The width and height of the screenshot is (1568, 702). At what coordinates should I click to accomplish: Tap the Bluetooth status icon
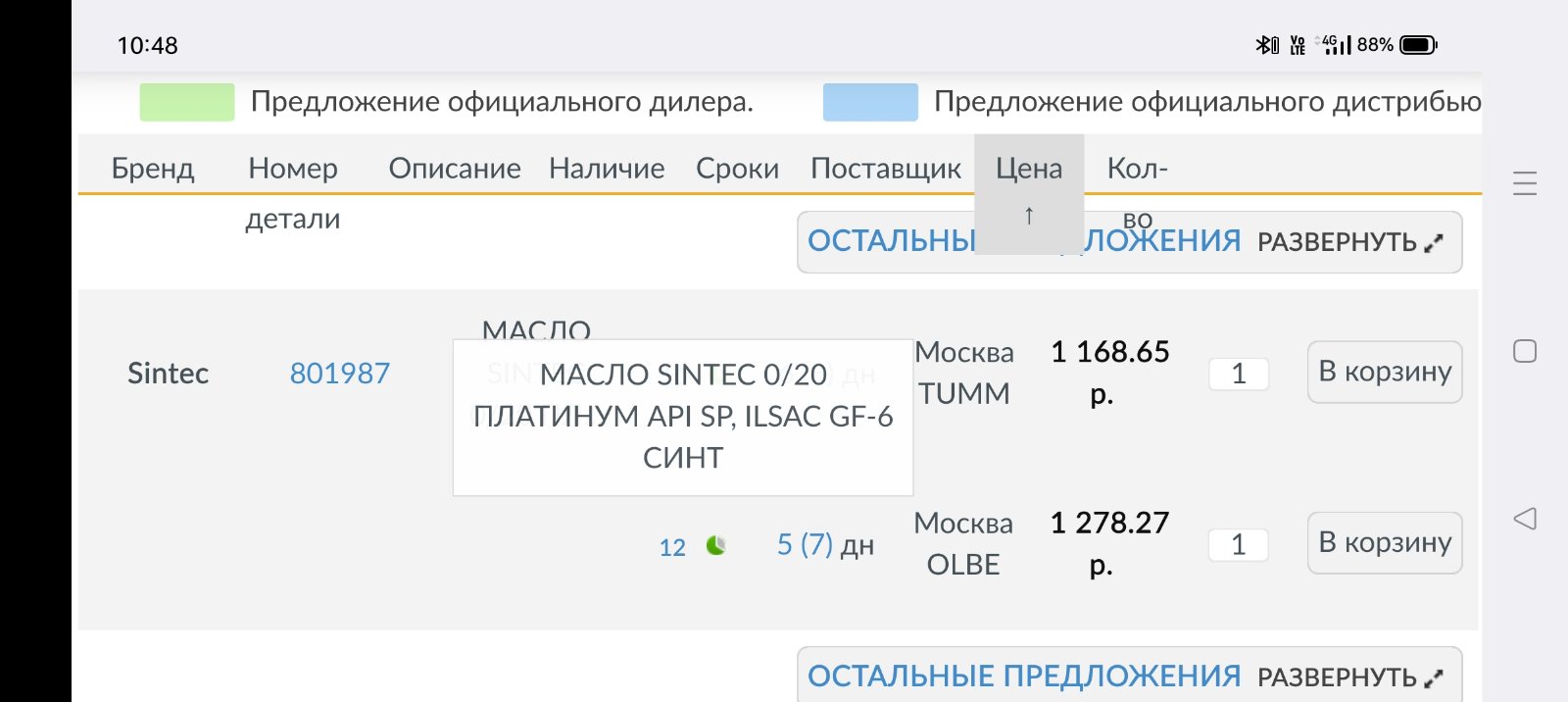(x=1267, y=45)
